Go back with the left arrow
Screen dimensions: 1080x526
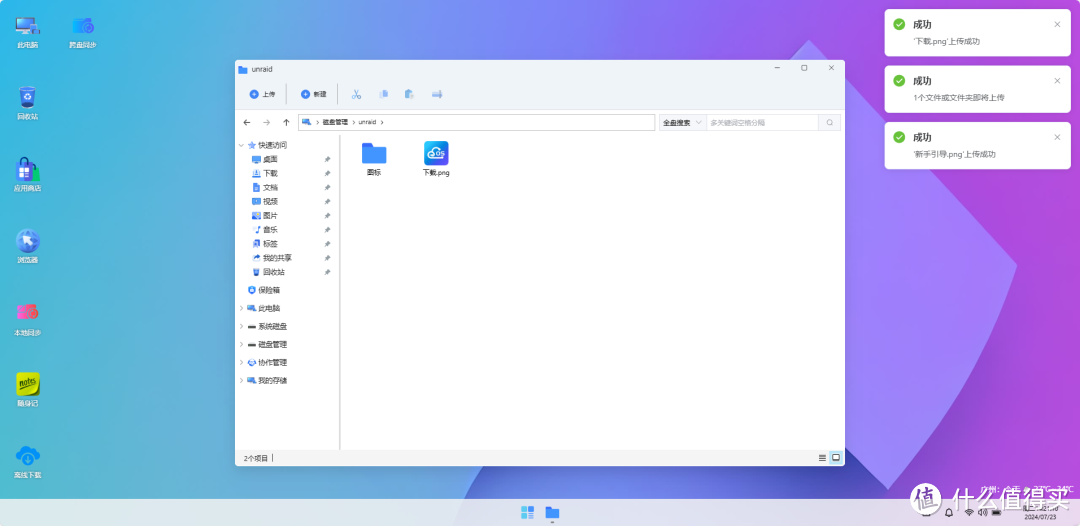247,123
